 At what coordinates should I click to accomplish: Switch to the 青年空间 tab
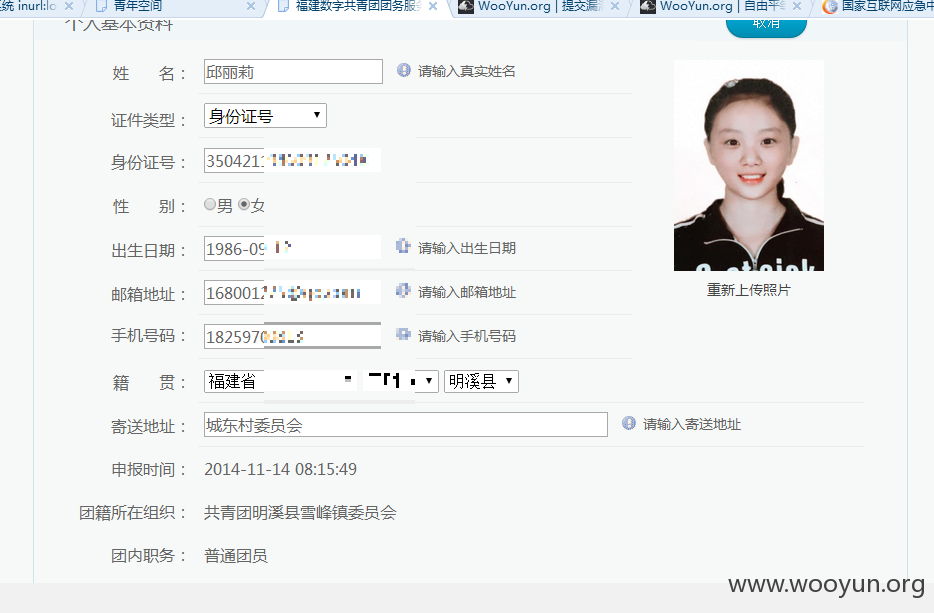pos(173,7)
